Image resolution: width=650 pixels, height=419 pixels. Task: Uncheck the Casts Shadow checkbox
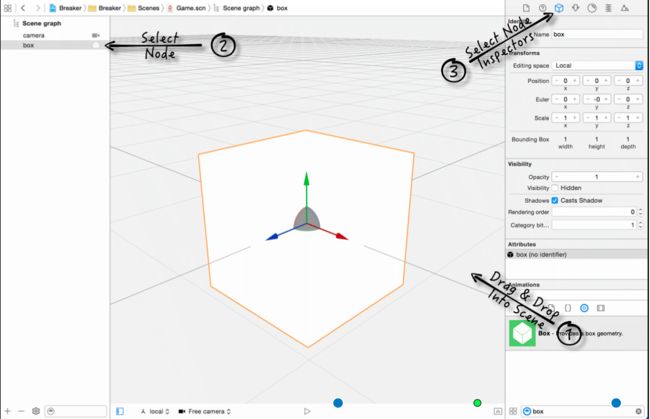[x=555, y=201]
